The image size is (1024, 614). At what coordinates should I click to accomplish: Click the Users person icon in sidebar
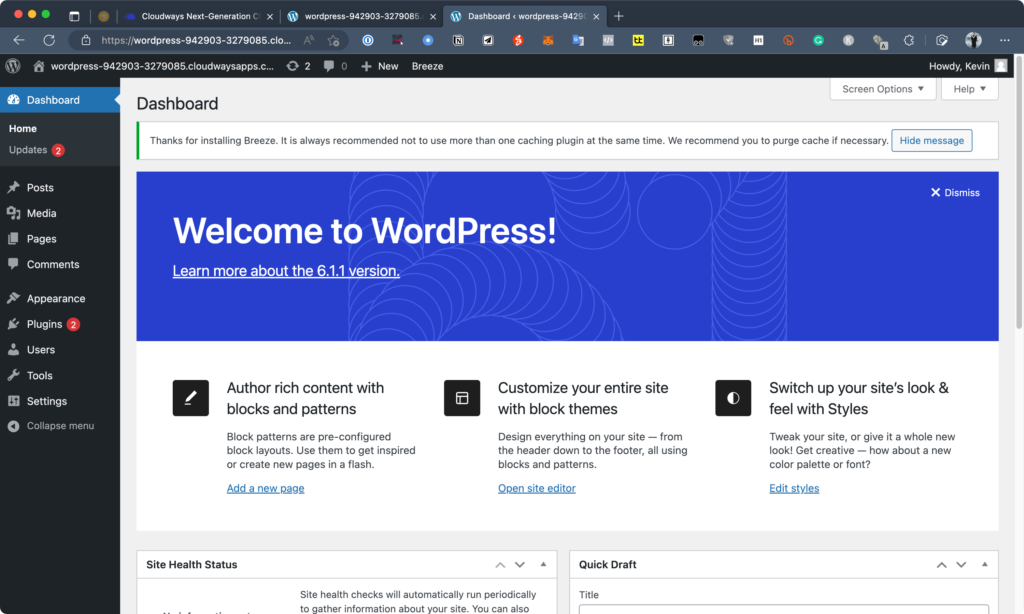(13, 349)
